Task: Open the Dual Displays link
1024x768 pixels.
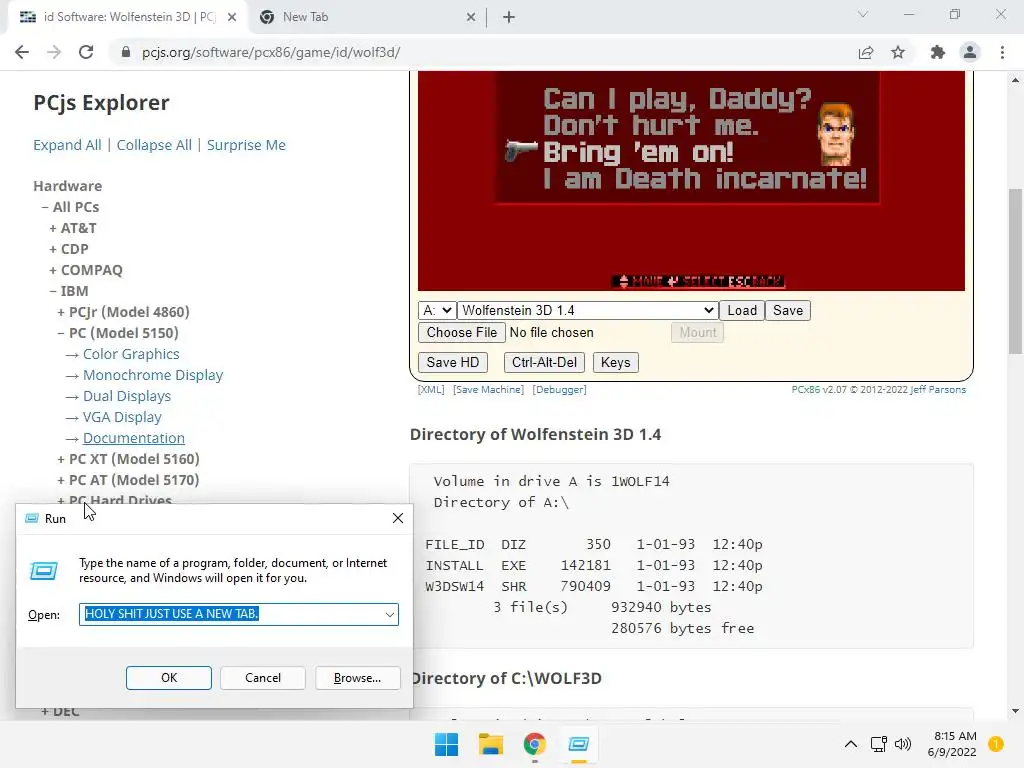Action: point(127,396)
